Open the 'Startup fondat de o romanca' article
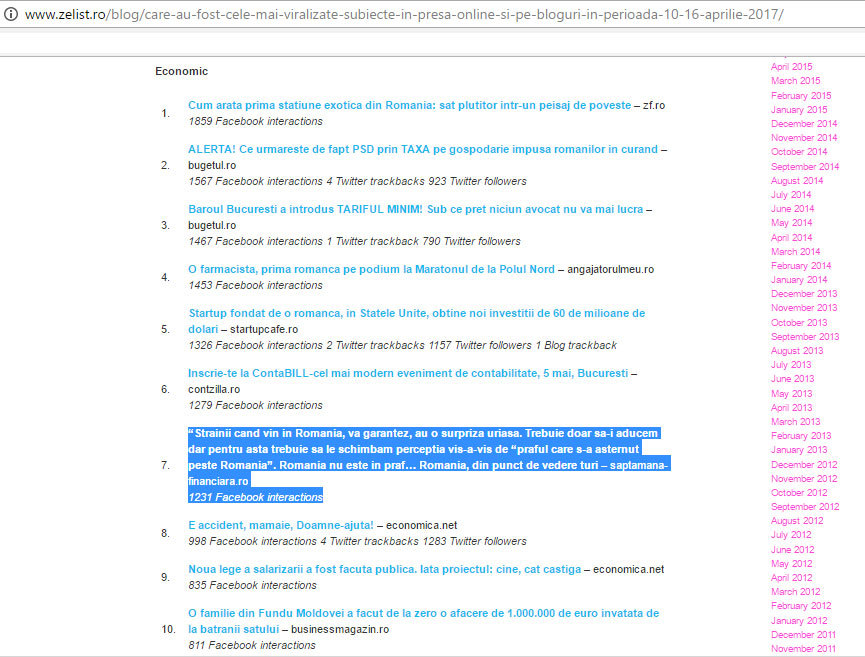The height and width of the screenshot is (657, 865). pyautogui.click(x=416, y=313)
